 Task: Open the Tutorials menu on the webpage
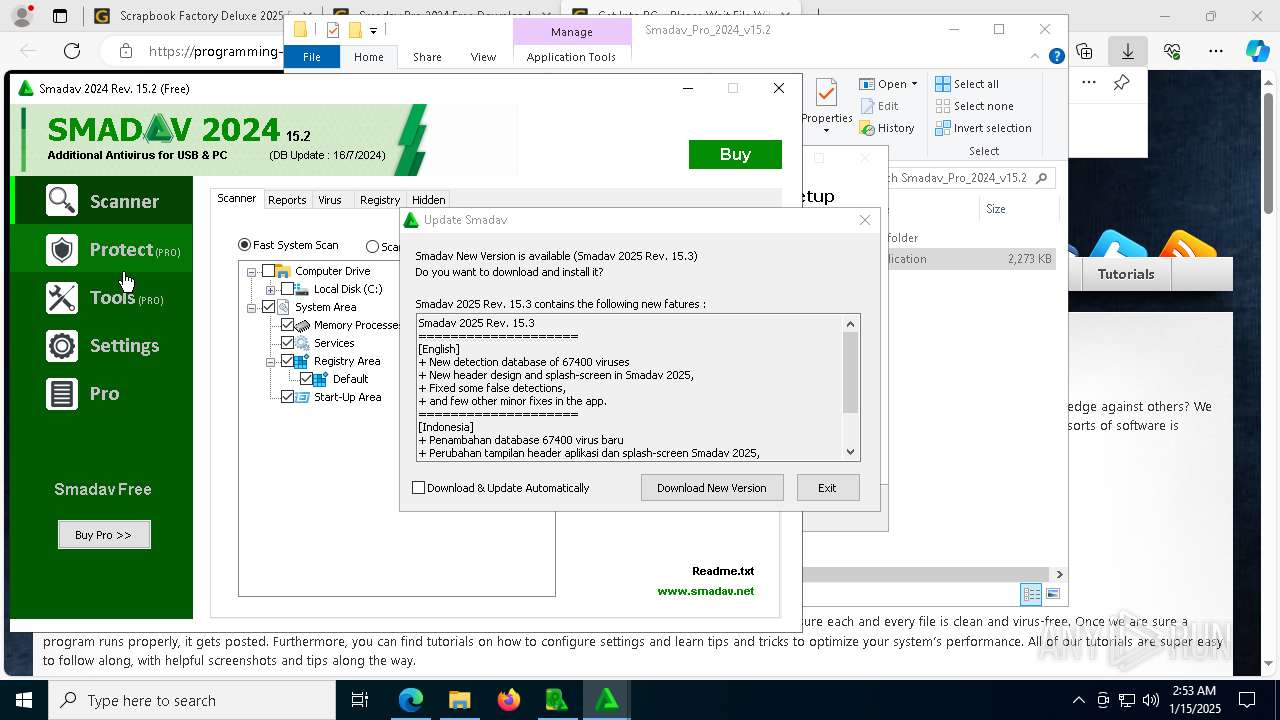pyautogui.click(x=1126, y=274)
